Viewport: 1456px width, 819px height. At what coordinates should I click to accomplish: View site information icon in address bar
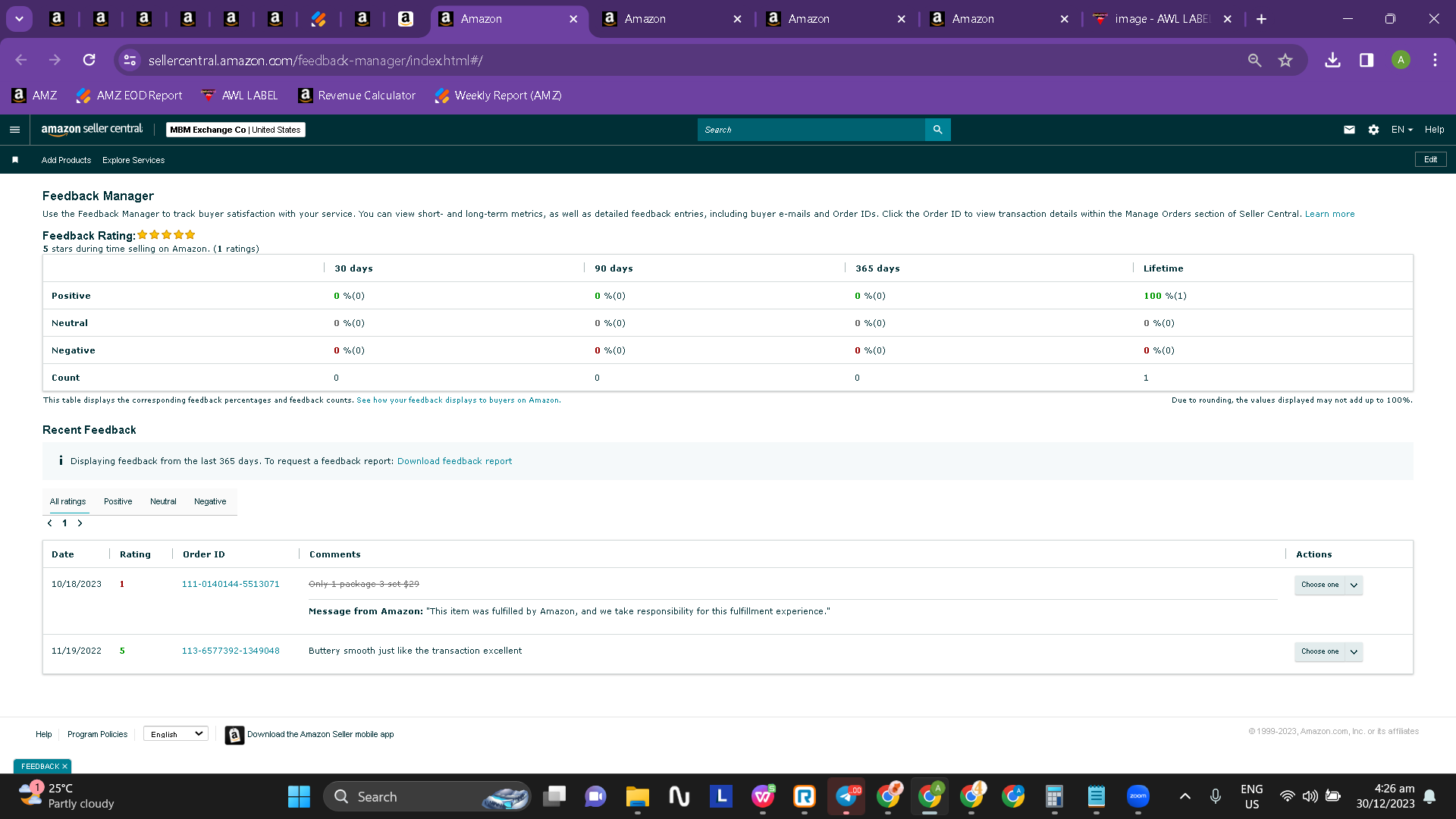(130, 60)
